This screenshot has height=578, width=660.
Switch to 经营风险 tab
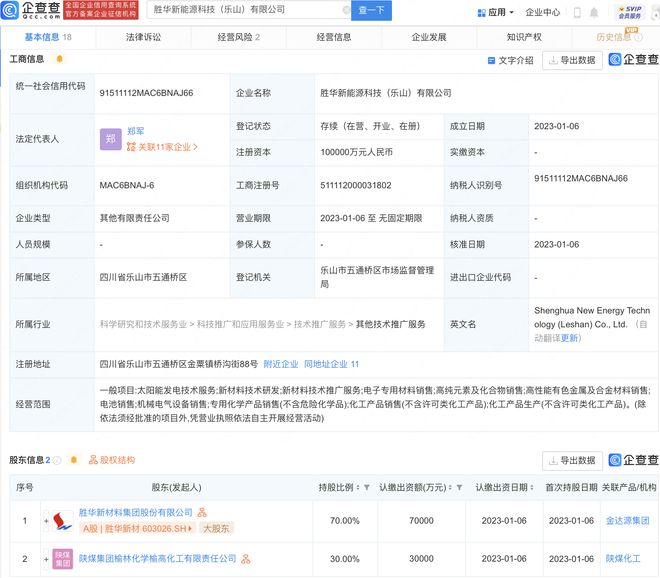[x=239, y=37]
